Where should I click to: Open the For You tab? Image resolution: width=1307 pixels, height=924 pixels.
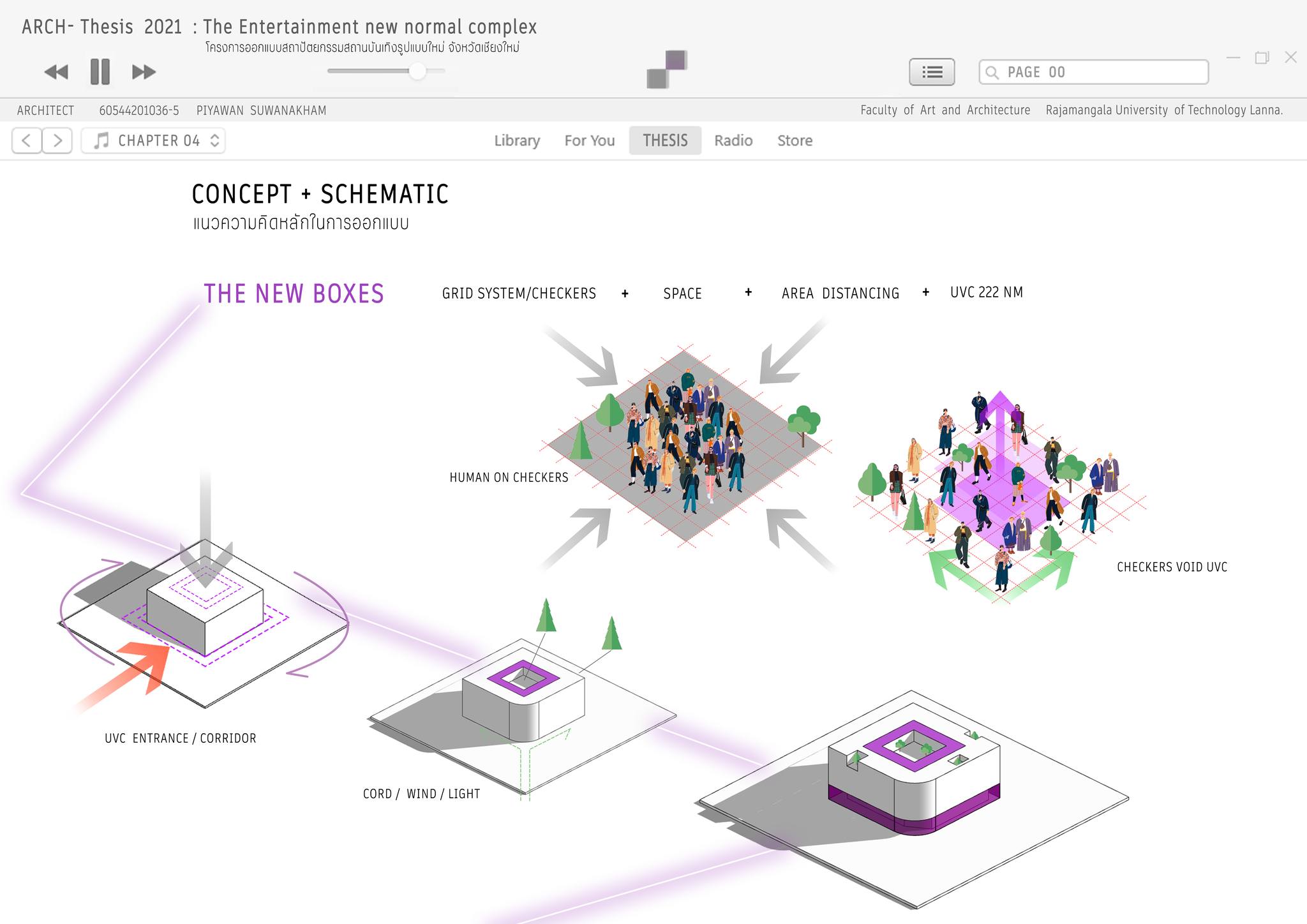click(x=590, y=140)
